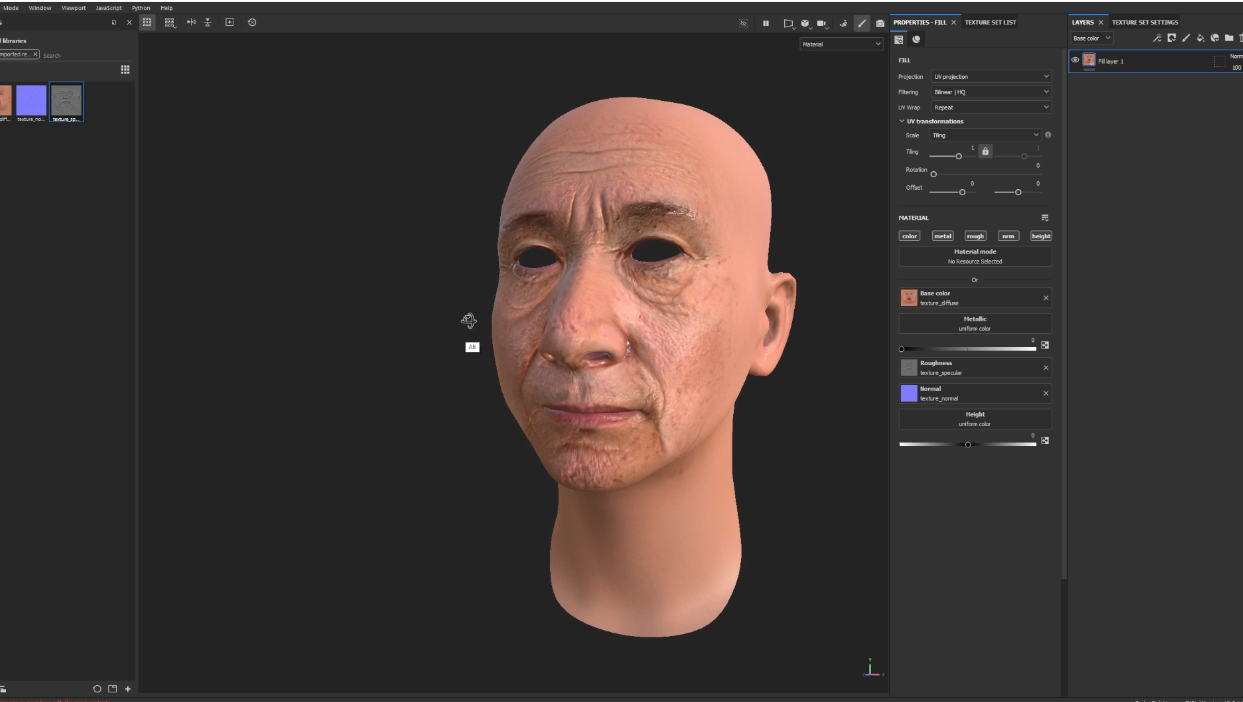Add a fill layer using paint bucket icon

(1200, 38)
